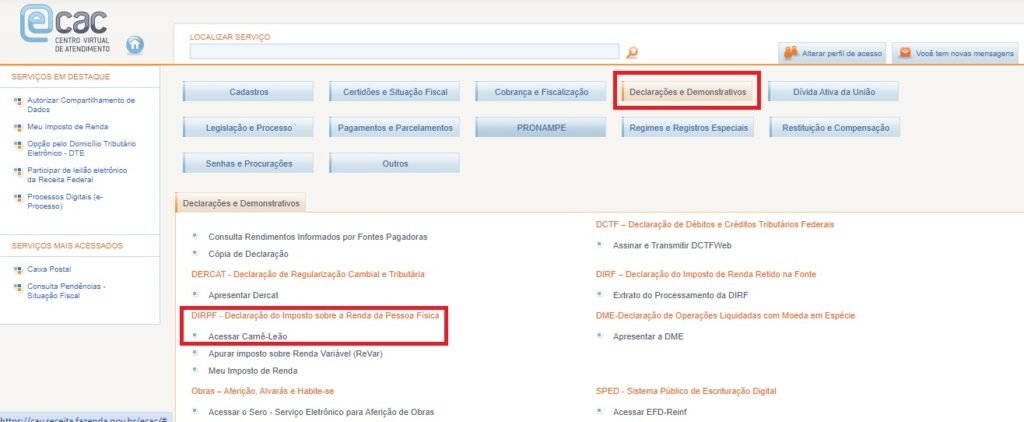This screenshot has width=1024, height=422.
Task: Click icon beside Participar de leilão eletrônico
Action: pyautogui.click(x=18, y=171)
